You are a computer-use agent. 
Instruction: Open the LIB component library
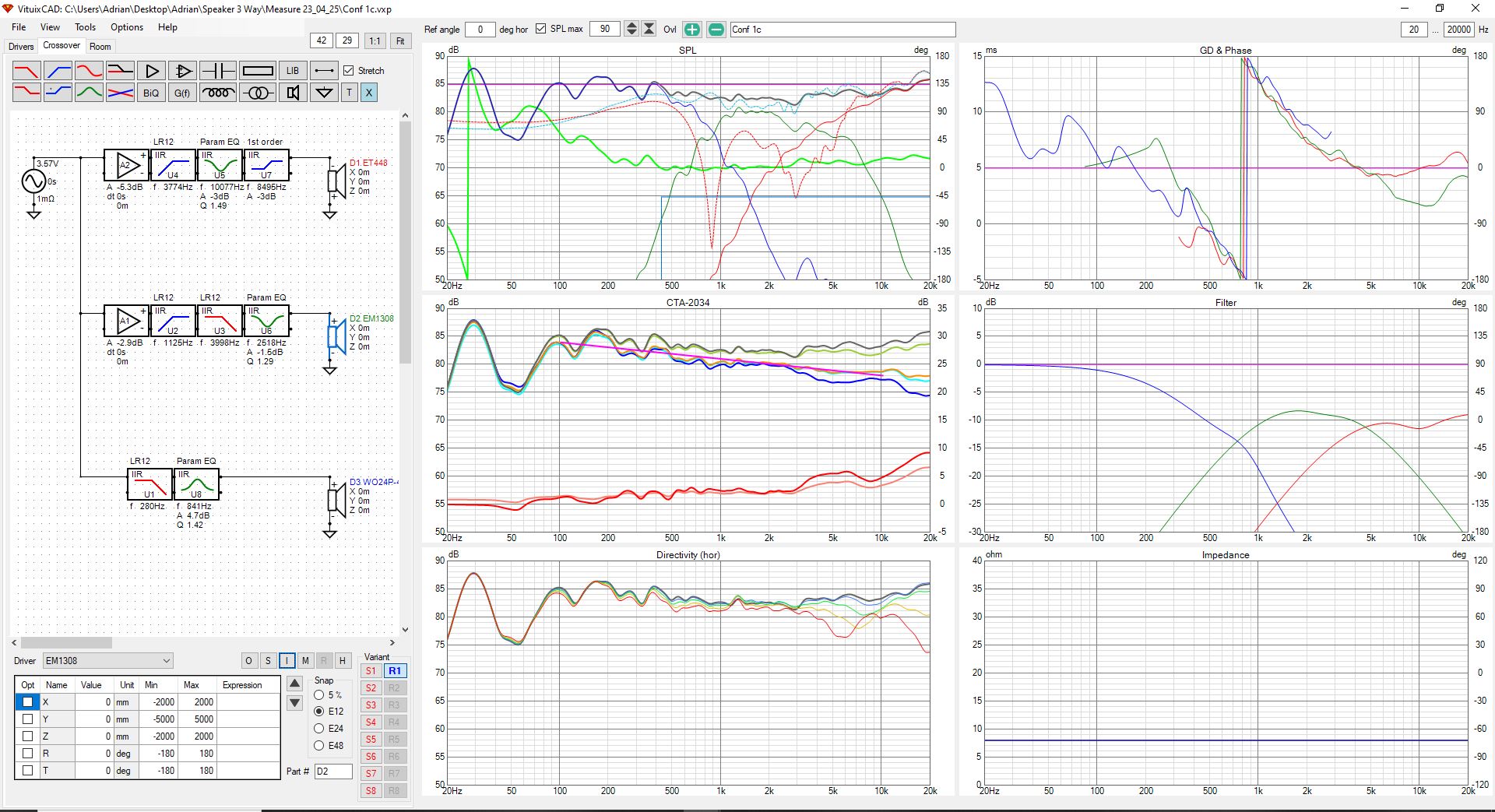point(293,71)
